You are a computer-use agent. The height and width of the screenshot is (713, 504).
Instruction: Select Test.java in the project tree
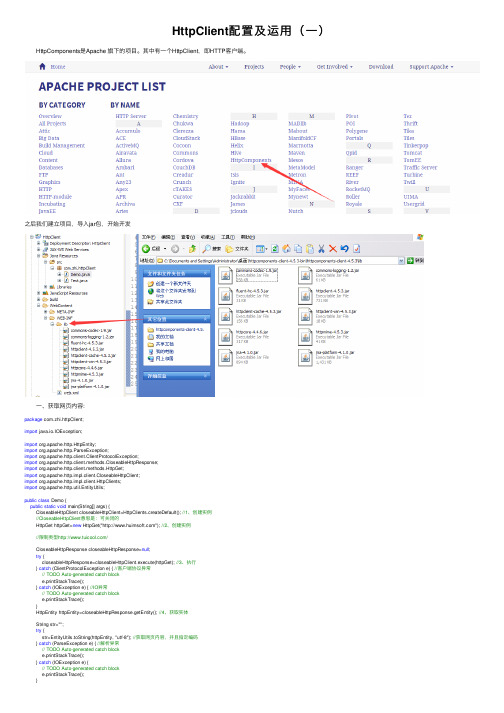pyautogui.click(x=79, y=281)
